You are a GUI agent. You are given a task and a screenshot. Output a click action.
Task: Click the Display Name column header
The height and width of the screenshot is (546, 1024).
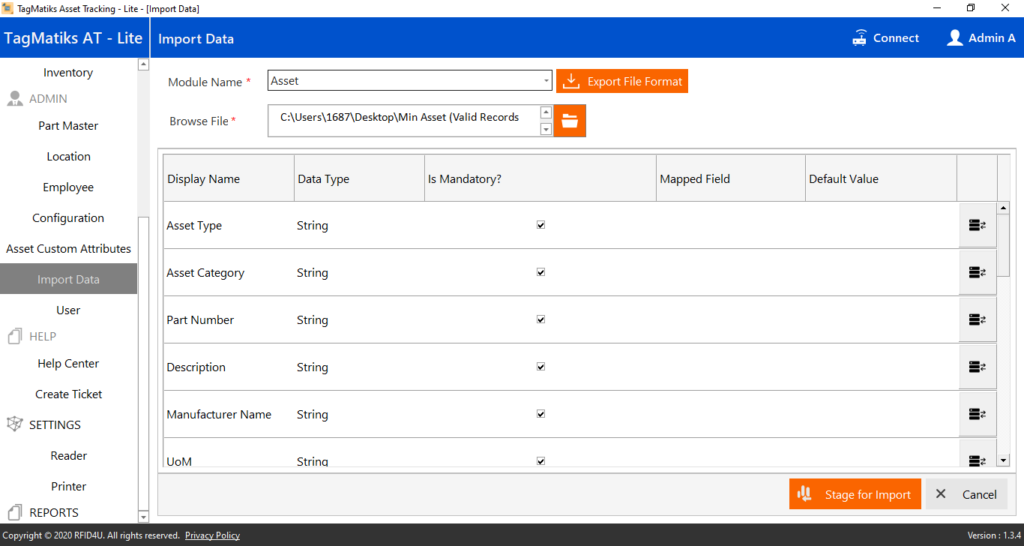point(229,178)
